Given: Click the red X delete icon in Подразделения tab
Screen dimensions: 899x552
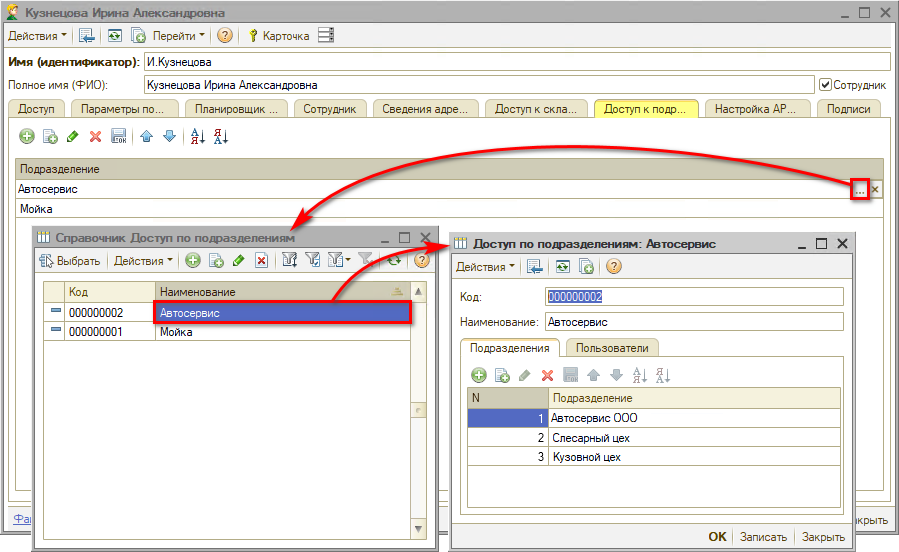Looking at the screenshot, I should pos(547,375).
